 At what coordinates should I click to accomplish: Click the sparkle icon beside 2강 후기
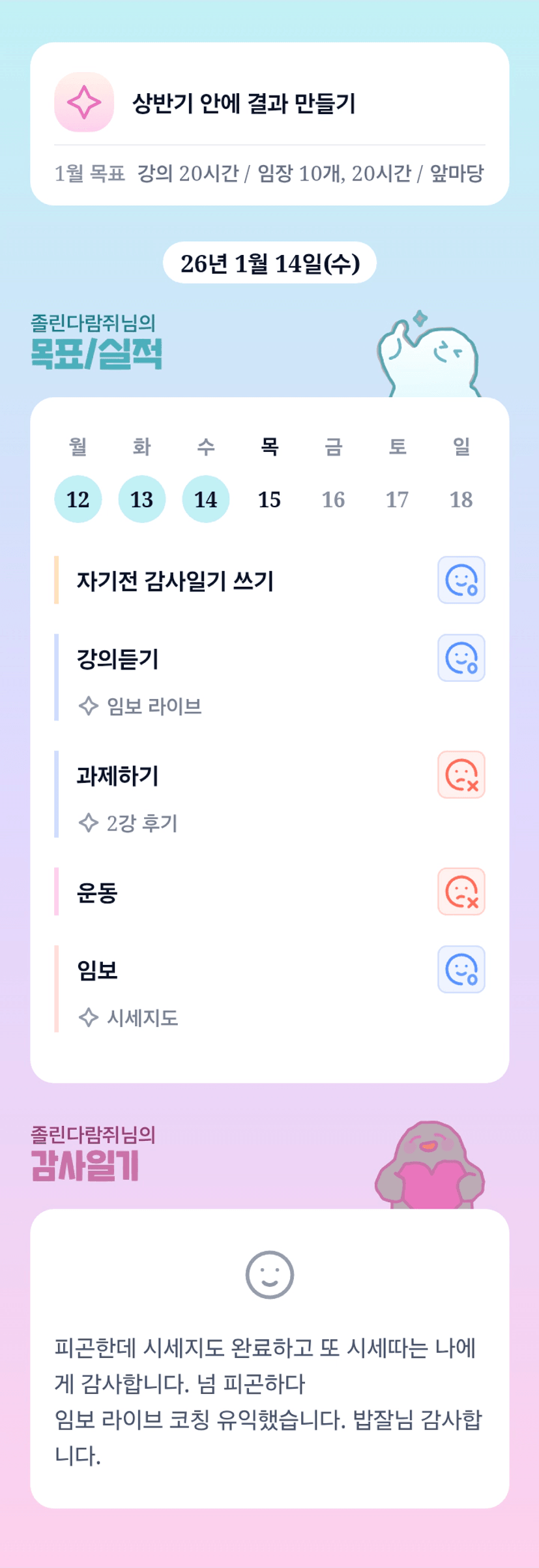tap(88, 823)
